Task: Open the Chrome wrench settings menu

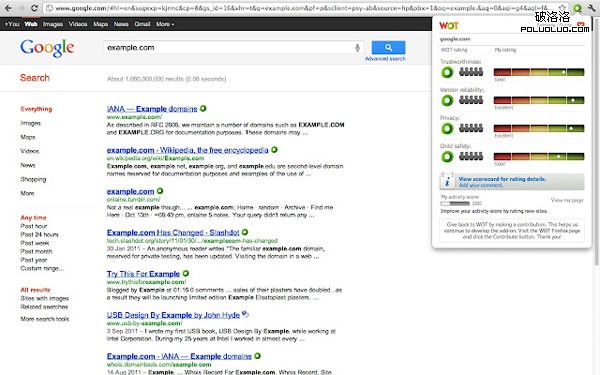Action: click(592, 8)
